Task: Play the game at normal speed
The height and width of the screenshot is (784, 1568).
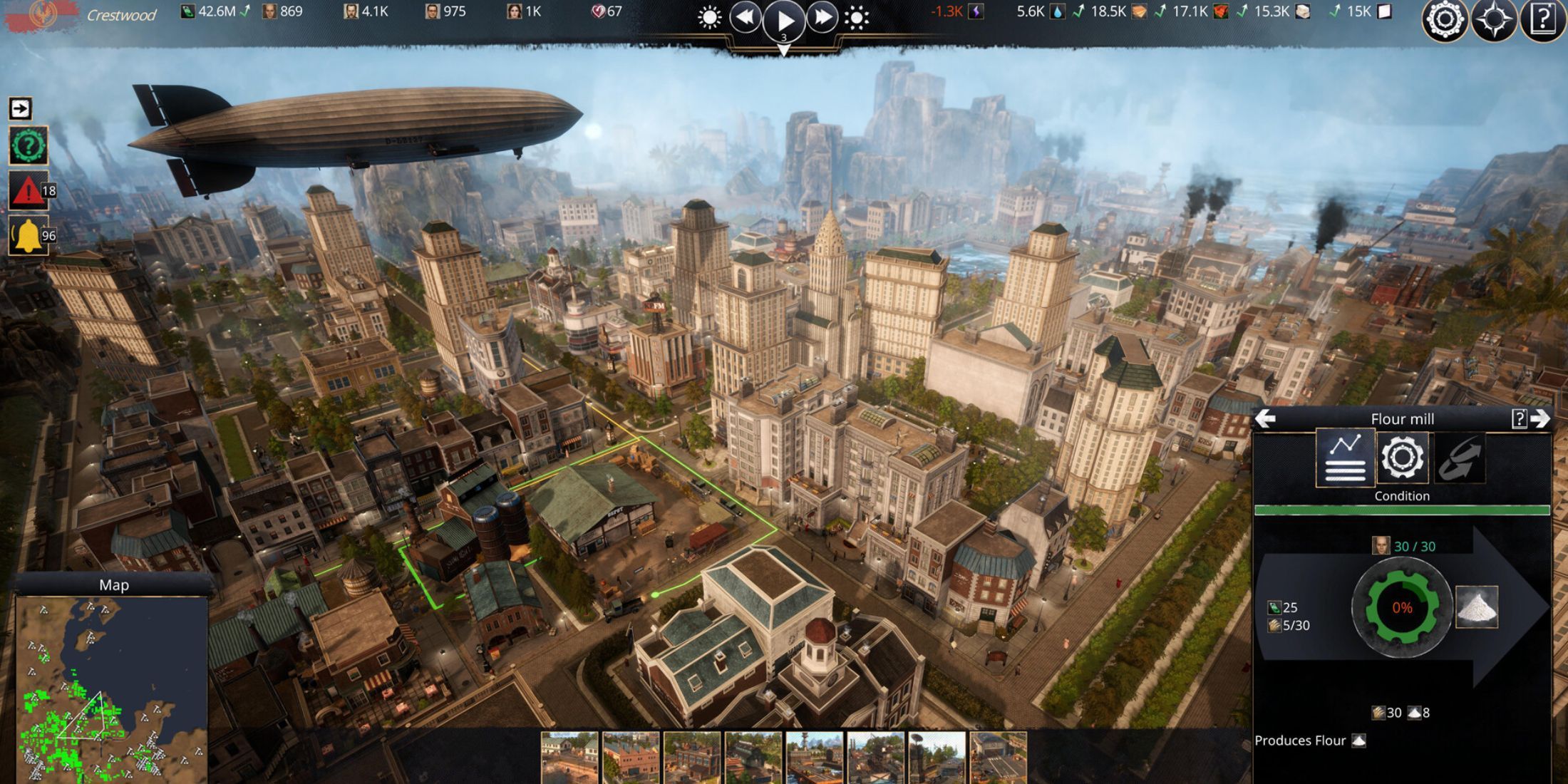Action: [784, 19]
